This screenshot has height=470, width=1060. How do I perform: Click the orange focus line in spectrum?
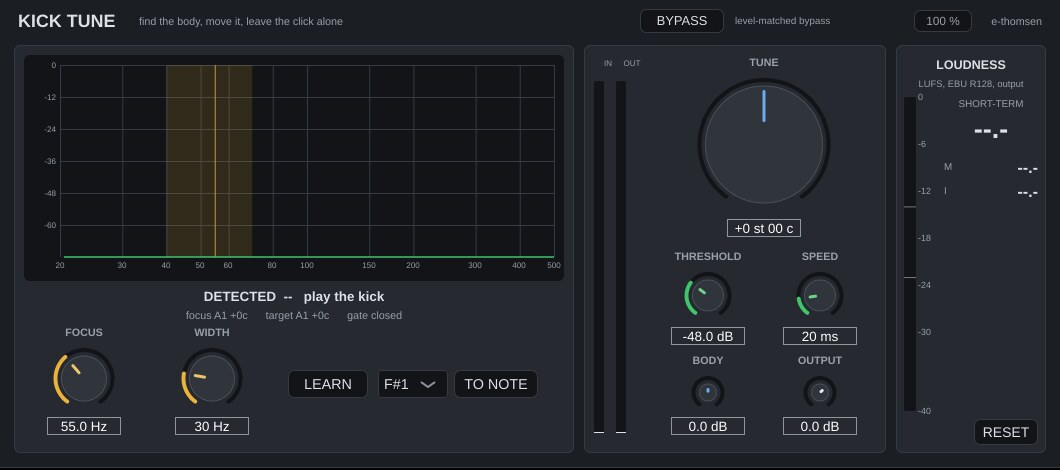coord(216,161)
